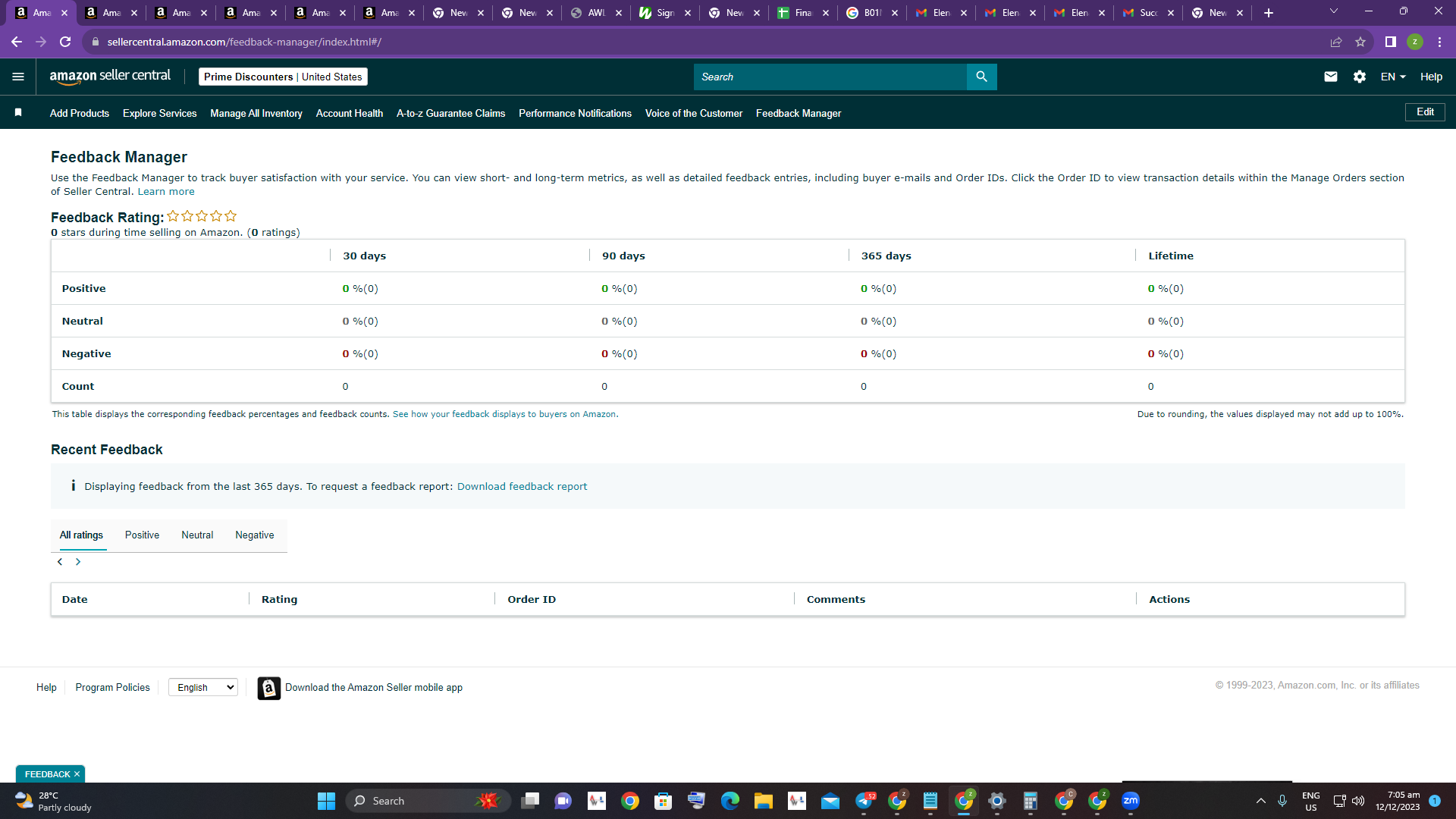Open Microsoft Edge from taskbar
The height and width of the screenshot is (819, 1456).
(730, 801)
